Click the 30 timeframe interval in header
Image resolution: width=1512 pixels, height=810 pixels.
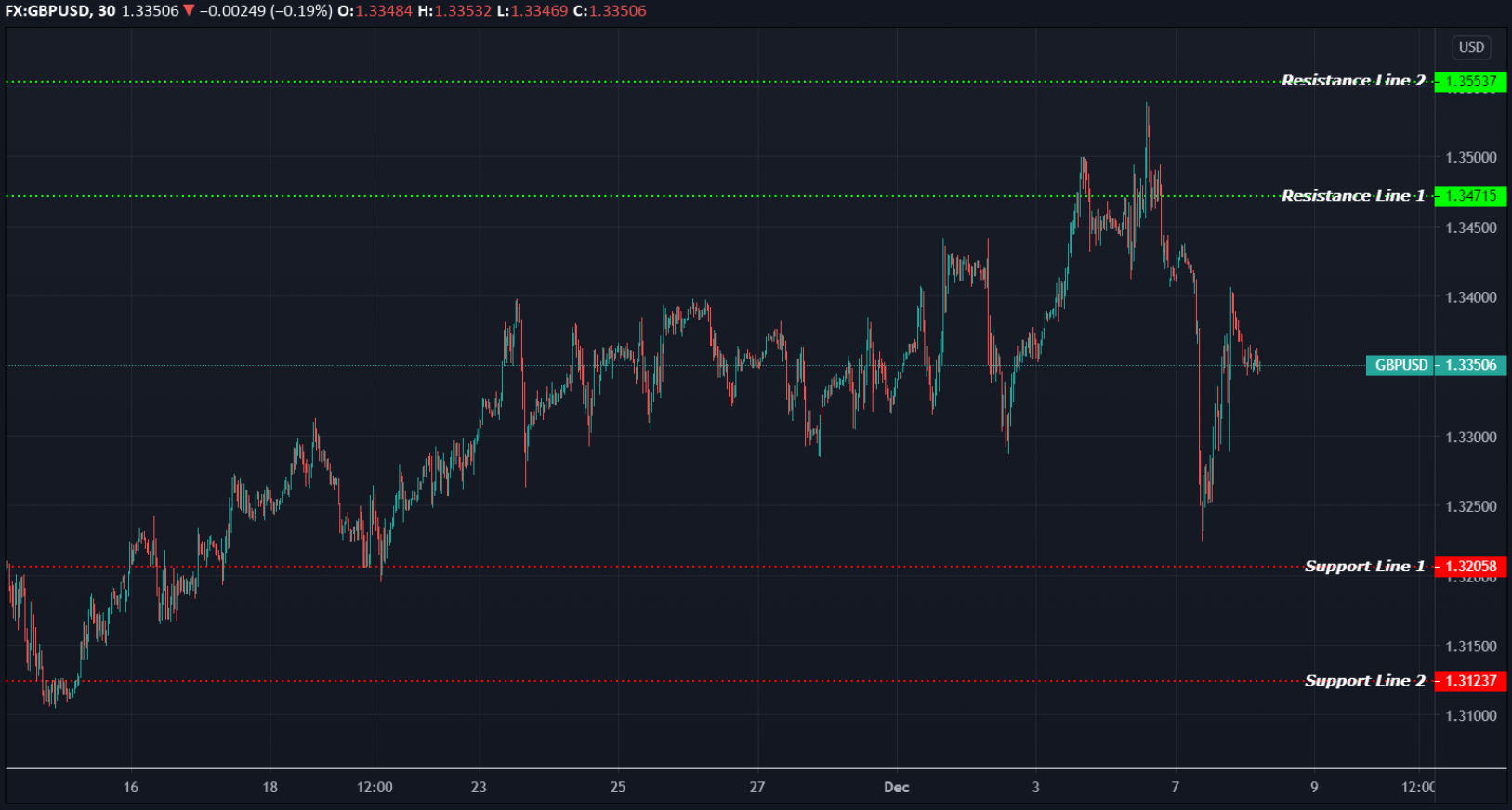[107, 11]
